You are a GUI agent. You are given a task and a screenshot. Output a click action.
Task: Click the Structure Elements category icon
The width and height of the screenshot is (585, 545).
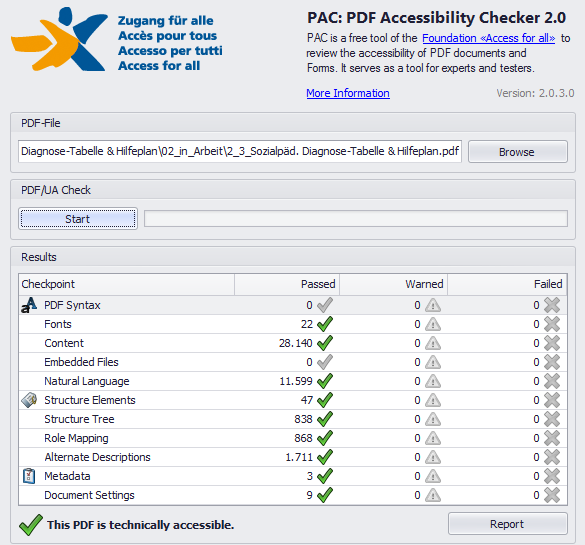point(29,400)
